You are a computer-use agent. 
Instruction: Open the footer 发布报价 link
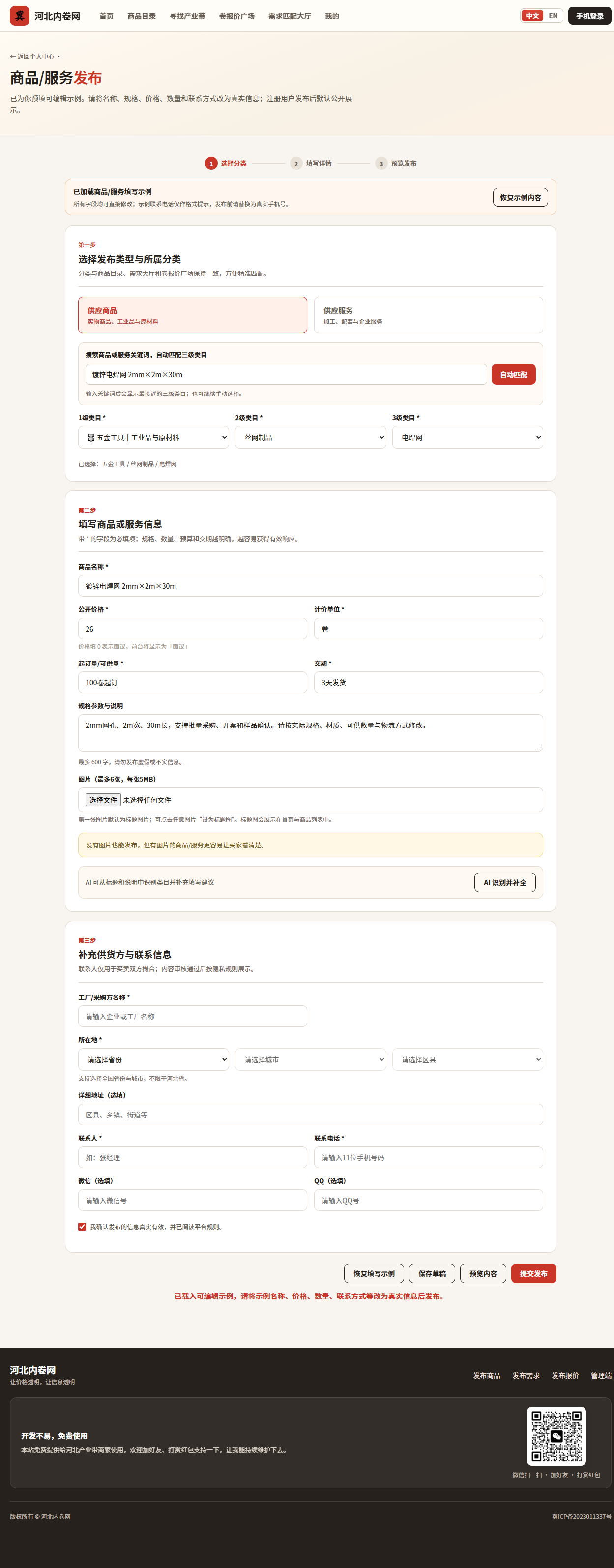565,1375
